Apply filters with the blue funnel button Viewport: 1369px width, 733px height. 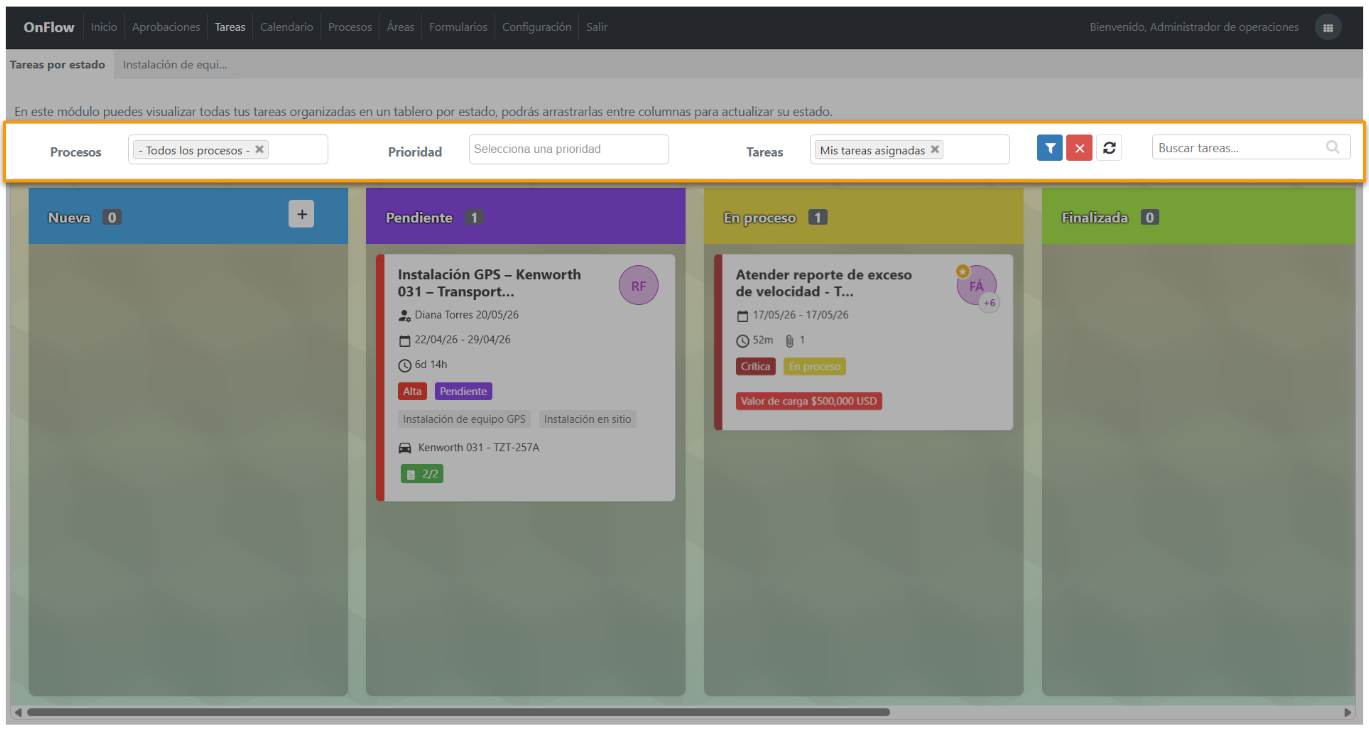coord(1050,148)
